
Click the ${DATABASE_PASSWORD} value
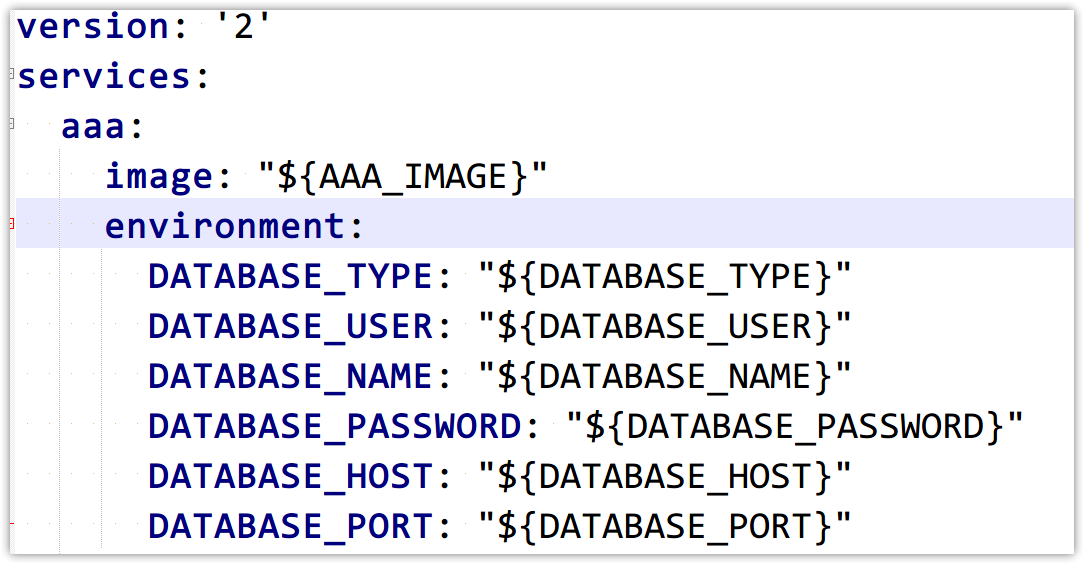click(795, 426)
